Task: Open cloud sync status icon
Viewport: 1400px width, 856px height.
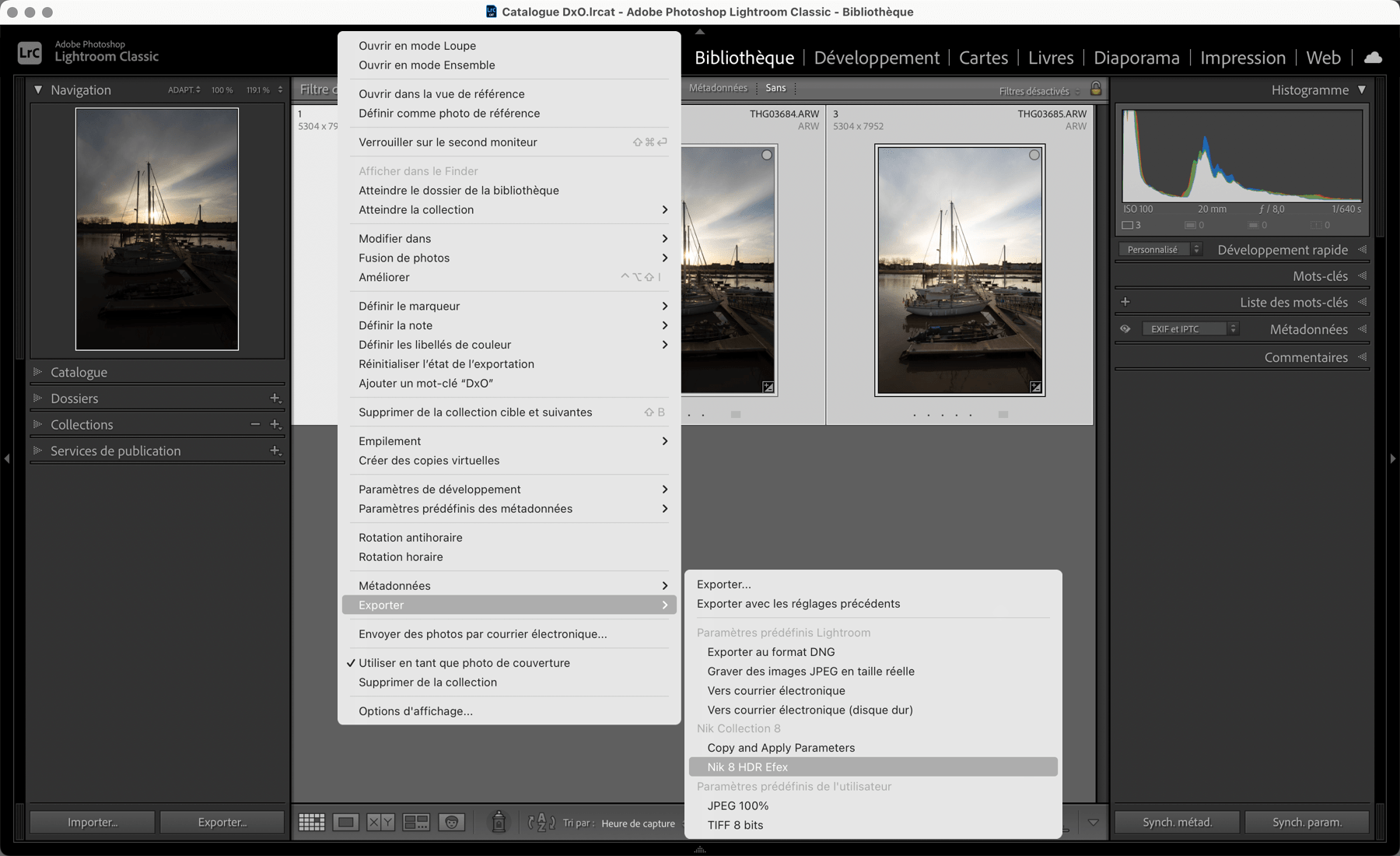Action: (1374, 57)
